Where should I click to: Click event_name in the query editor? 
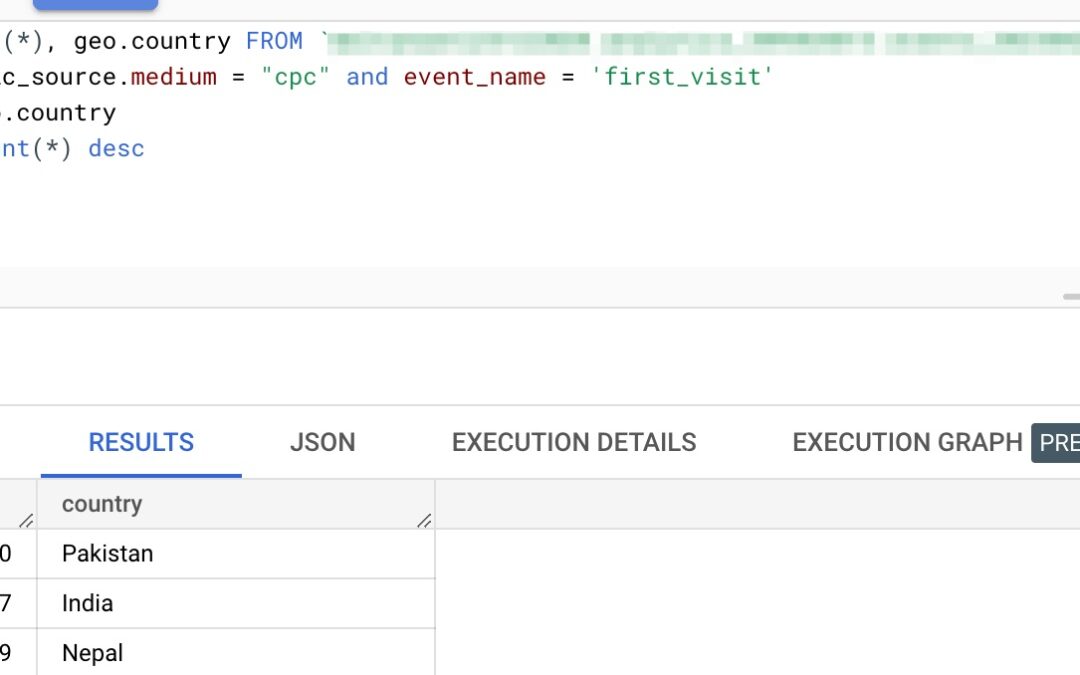point(475,76)
